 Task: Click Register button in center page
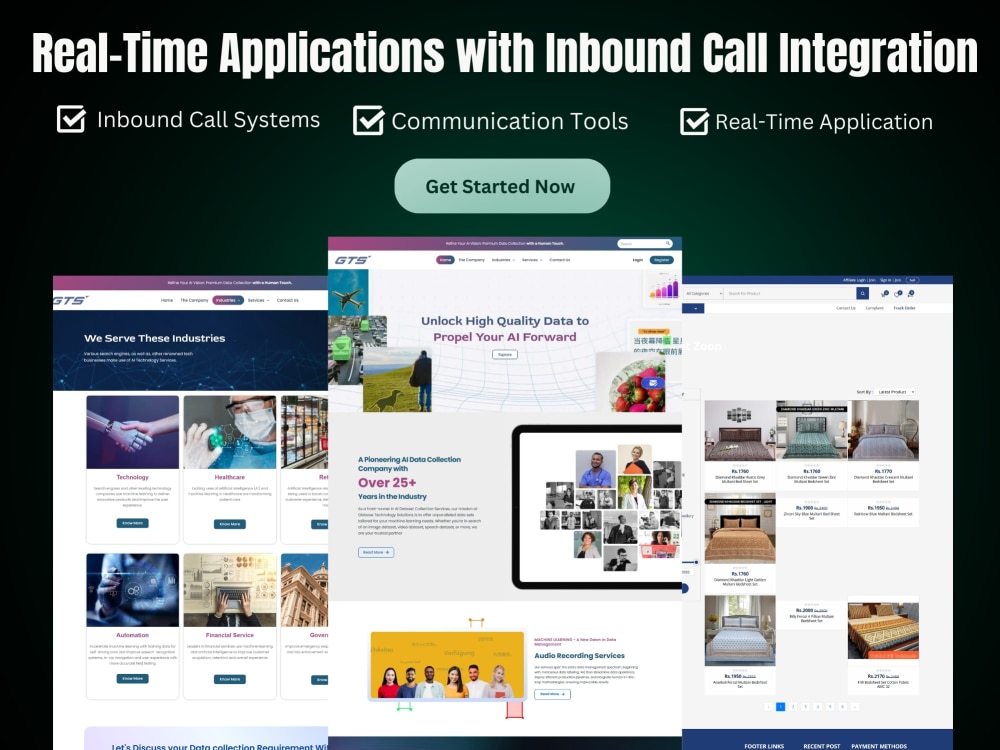[x=661, y=260]
